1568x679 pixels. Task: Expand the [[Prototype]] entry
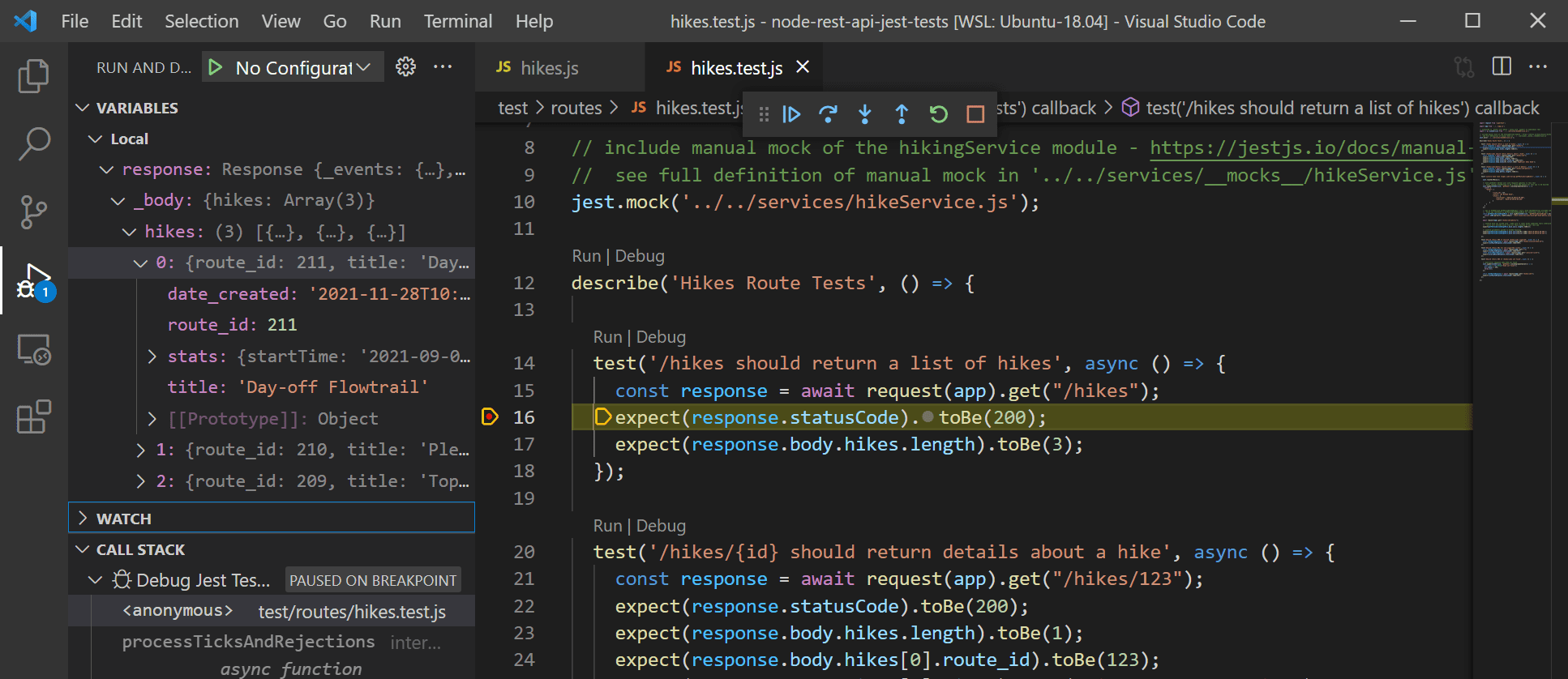point(152,419)
